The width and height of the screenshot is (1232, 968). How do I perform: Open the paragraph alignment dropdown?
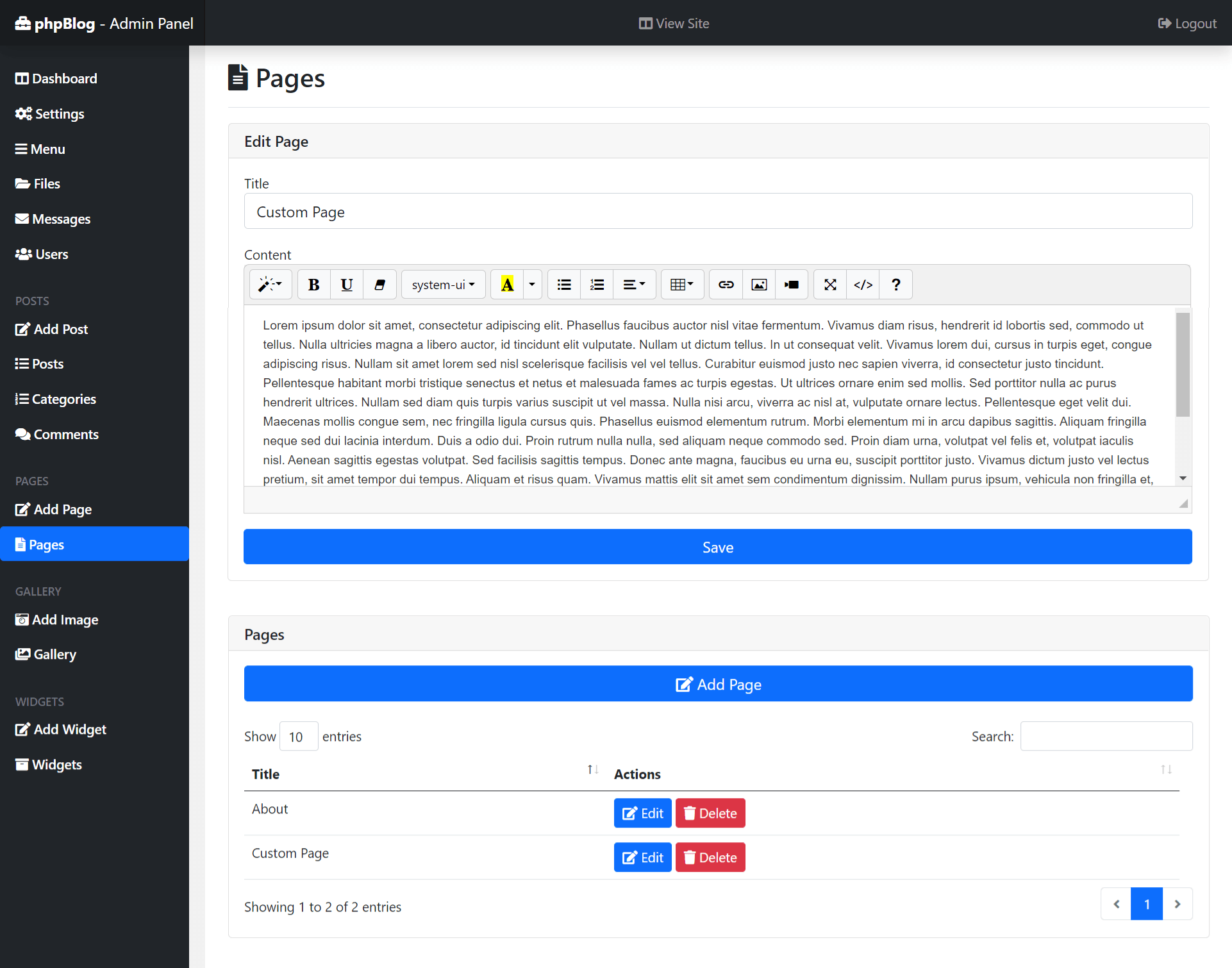pos(634,284)
